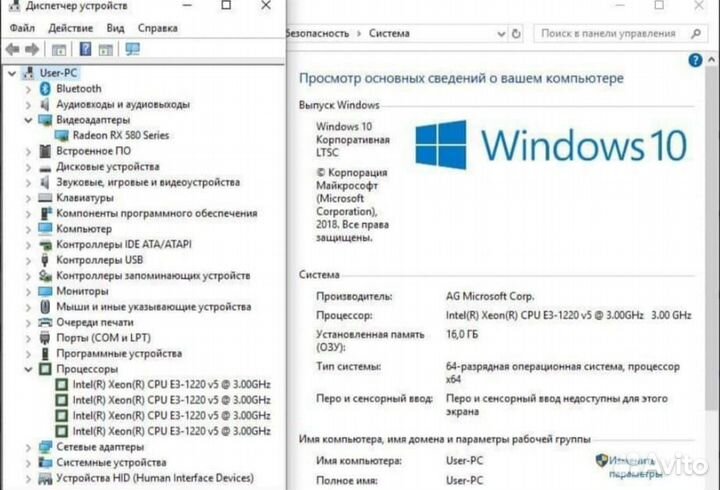This screenshot has height=490, width=720.
Task: Click the blue Help icon in Device Manager toolbar
Action: 86,49
